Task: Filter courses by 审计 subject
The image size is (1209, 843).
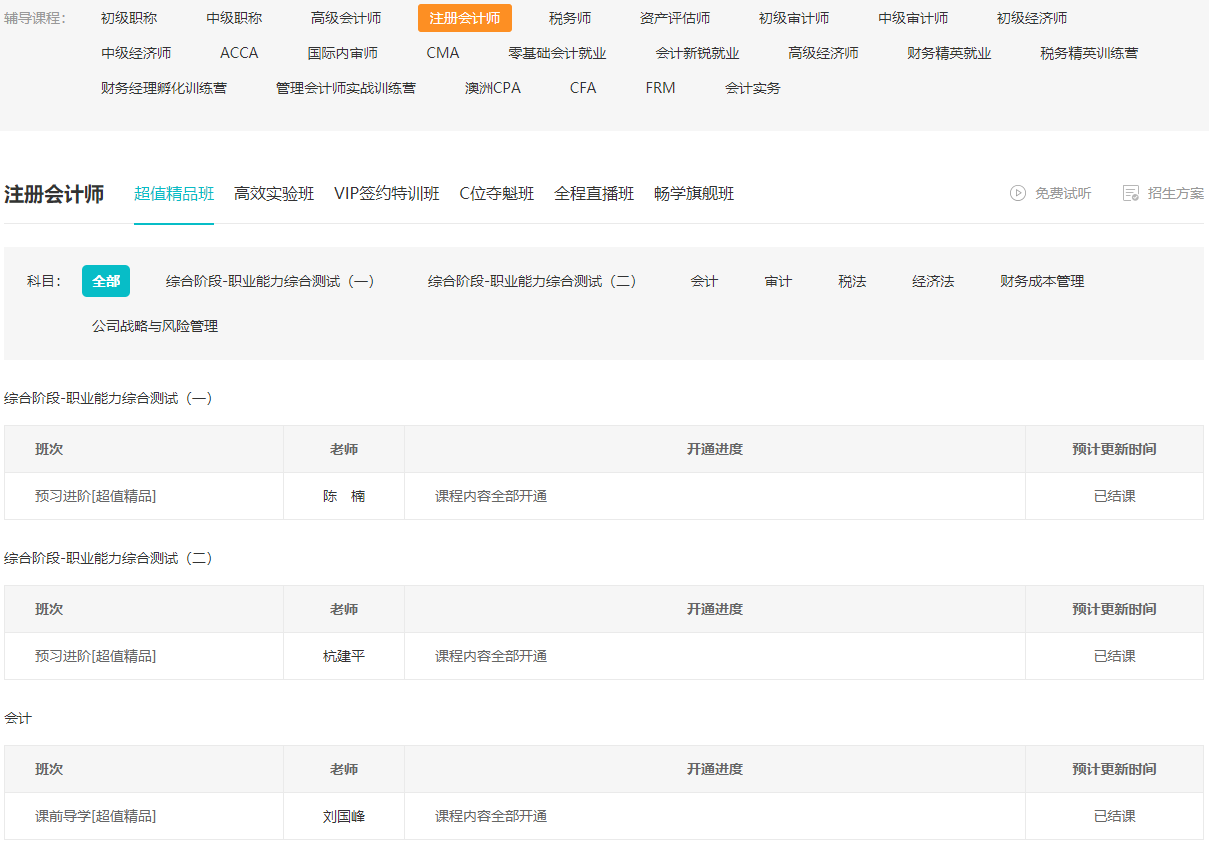Action: (778, 281)
